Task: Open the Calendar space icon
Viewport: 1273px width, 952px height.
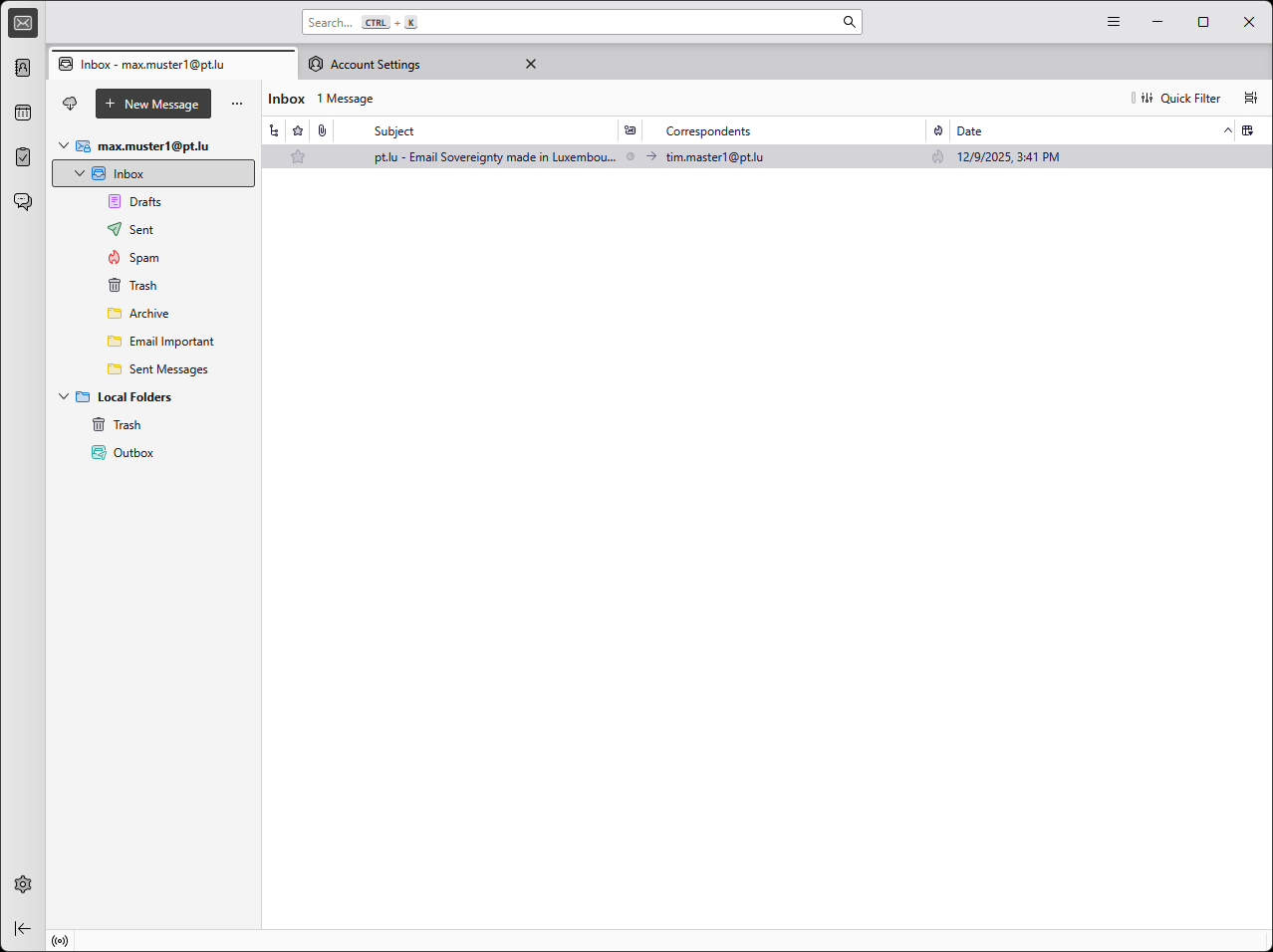Action: pos(23,113)
